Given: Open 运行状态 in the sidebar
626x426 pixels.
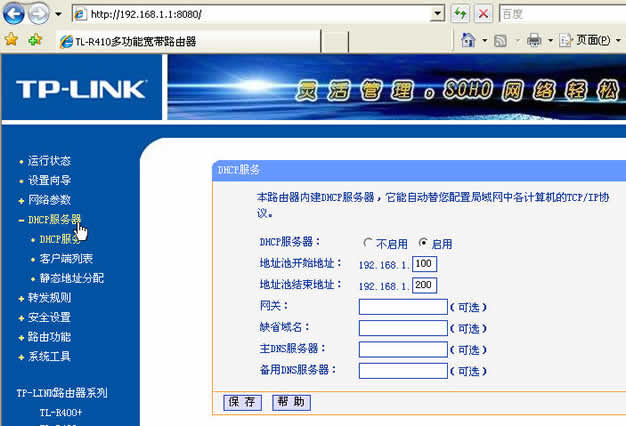Looking at the screenshot, I should pyautogui.click(x=49, y=161).
